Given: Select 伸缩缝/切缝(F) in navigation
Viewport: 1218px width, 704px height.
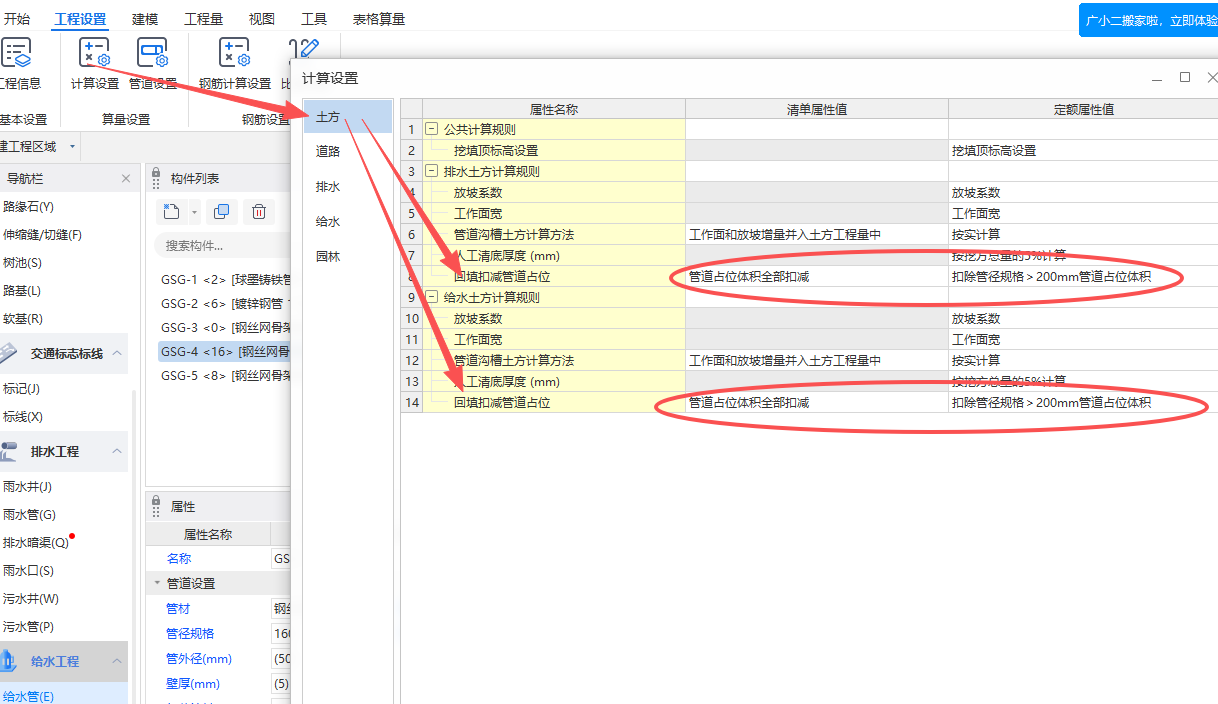Looking at the screenshot, I should [42, 234].
